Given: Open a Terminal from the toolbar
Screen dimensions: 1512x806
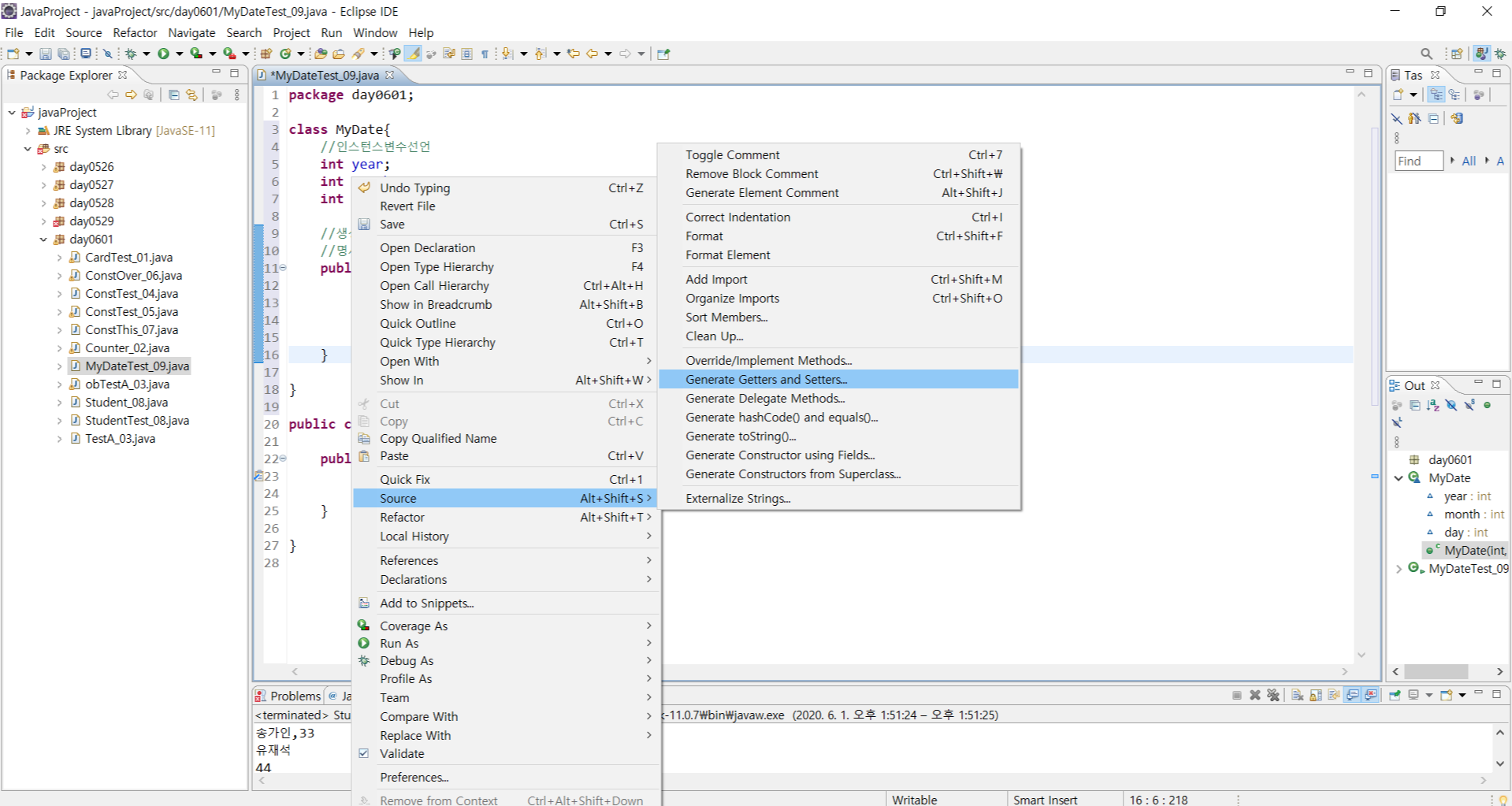Looking at the screenshot, I should (x=86, y=54).
